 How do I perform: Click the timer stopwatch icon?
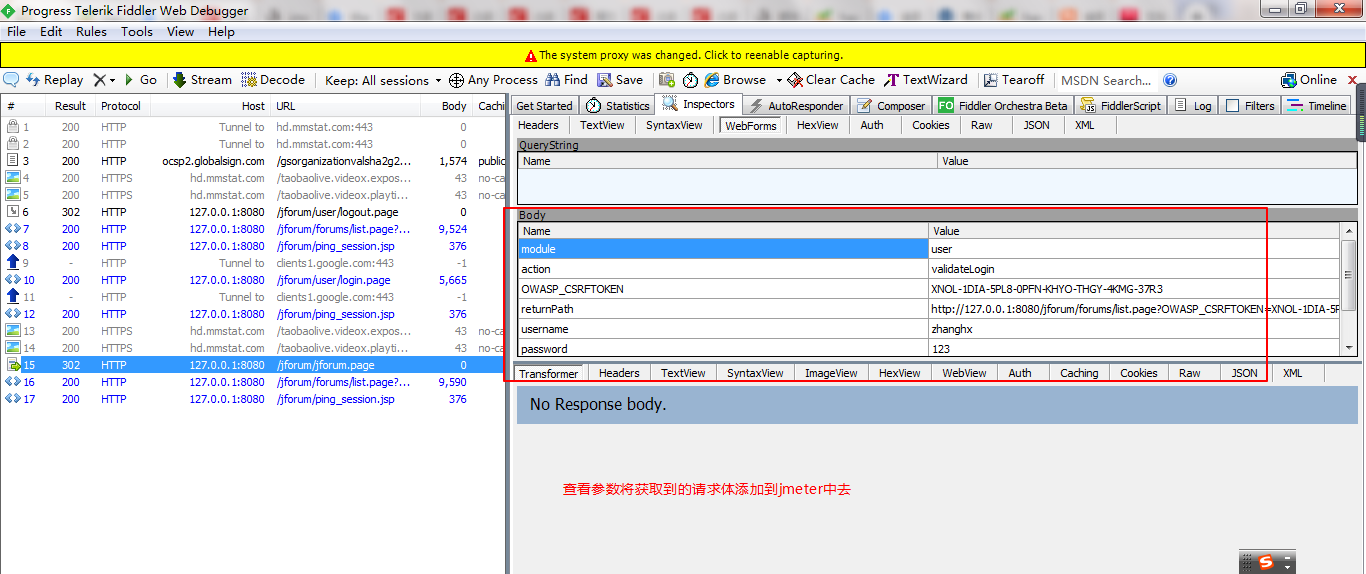click(690, 80)
